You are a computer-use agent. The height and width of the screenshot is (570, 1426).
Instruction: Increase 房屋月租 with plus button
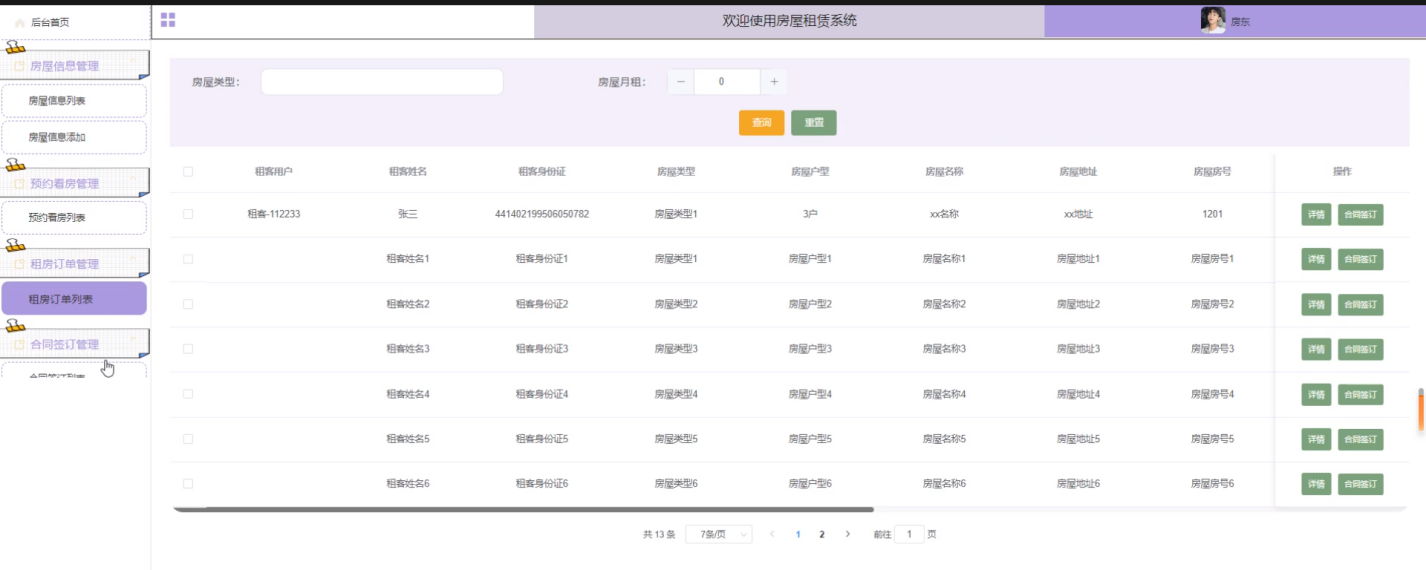click(774, 82)
